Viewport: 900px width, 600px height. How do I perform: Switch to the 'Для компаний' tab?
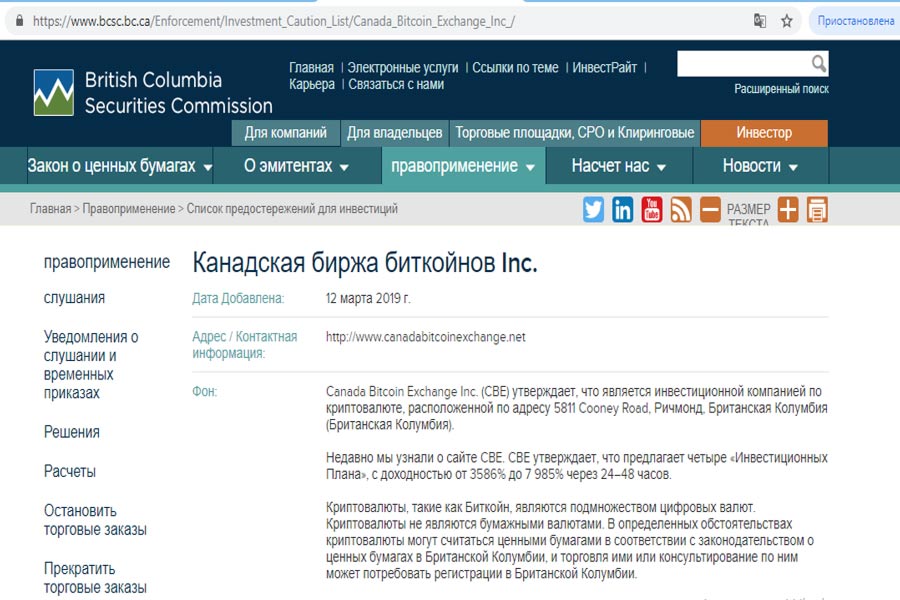[x=286, y=133]
